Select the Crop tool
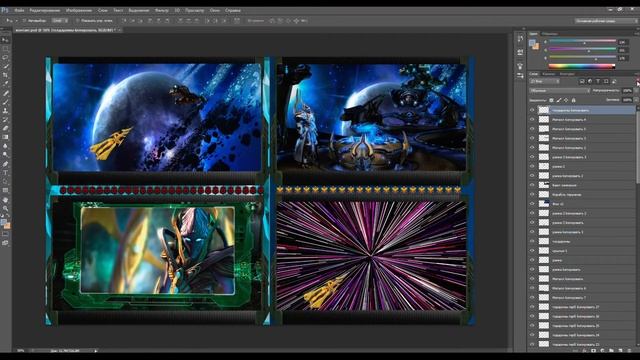The height and width of the screenshot is (360, 640). click(x=5, y=76)
